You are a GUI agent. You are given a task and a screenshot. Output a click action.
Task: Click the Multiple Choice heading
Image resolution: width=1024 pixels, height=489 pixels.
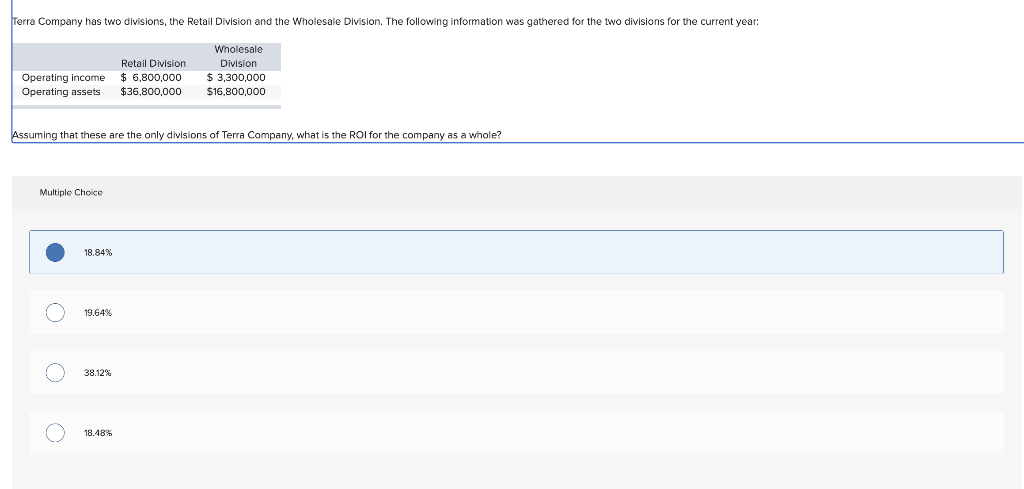[71, 192]
